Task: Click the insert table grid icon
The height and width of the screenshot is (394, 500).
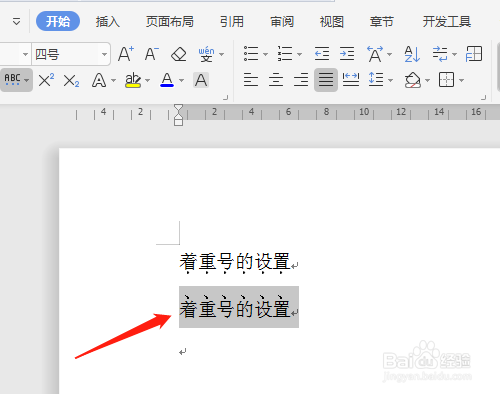Action: [474, 54]
